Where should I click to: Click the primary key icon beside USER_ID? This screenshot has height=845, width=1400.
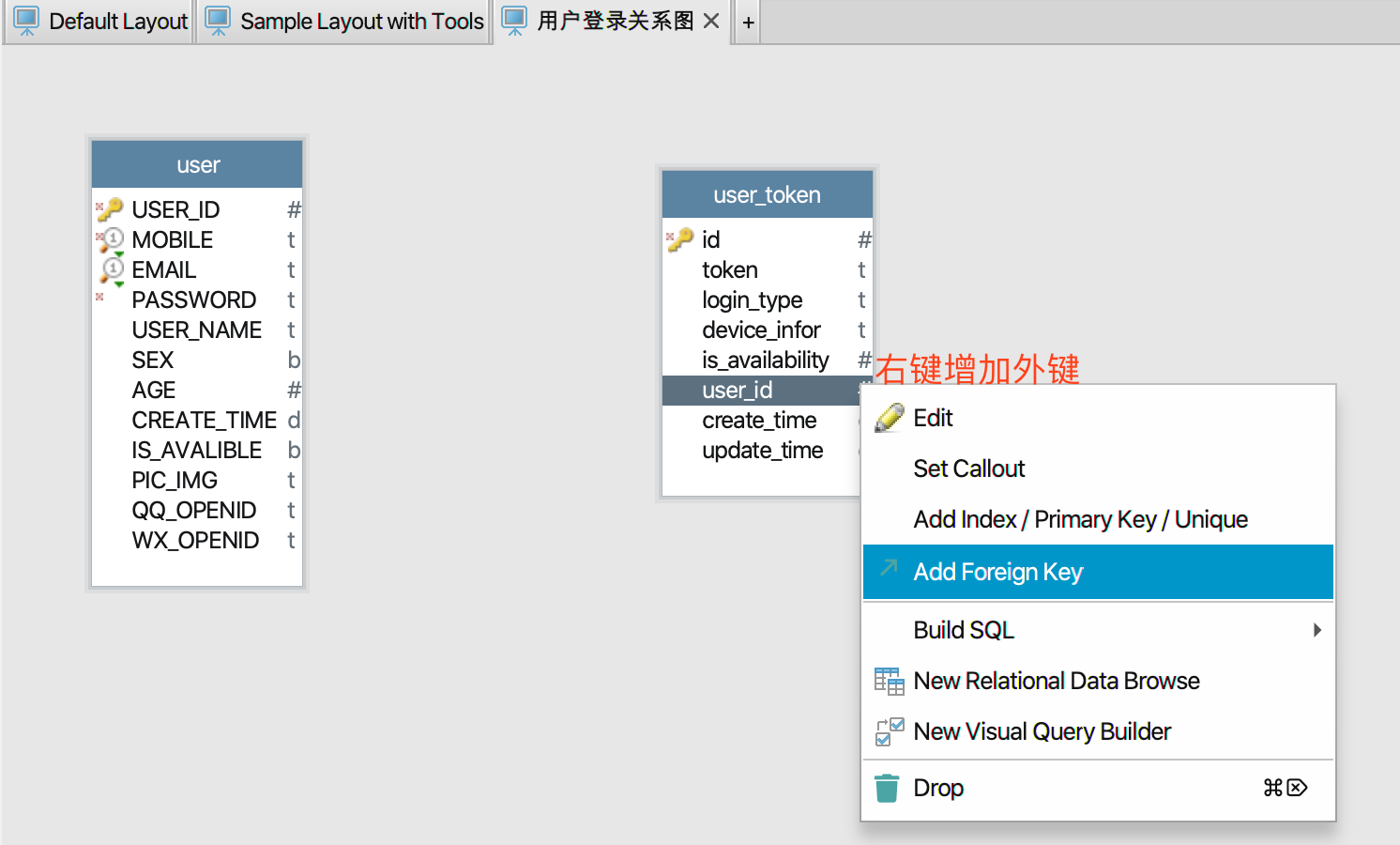tap(111, 208)
